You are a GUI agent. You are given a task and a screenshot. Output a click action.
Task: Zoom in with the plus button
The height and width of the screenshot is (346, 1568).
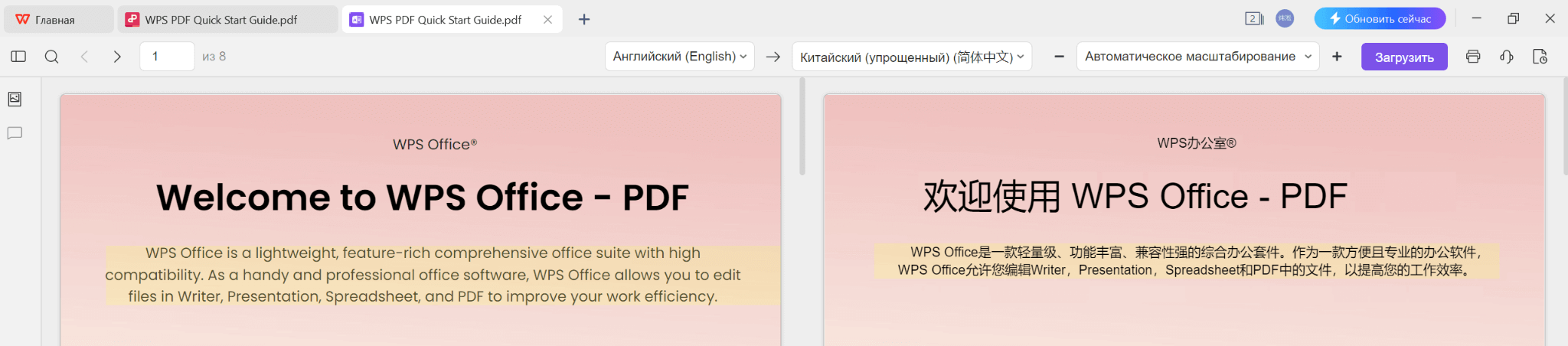1337,57
